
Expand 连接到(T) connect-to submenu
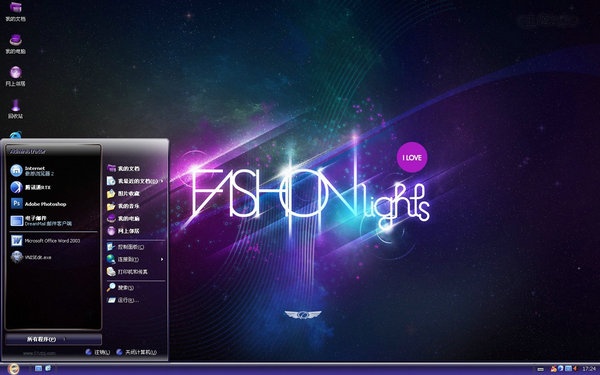click(135, 259)
